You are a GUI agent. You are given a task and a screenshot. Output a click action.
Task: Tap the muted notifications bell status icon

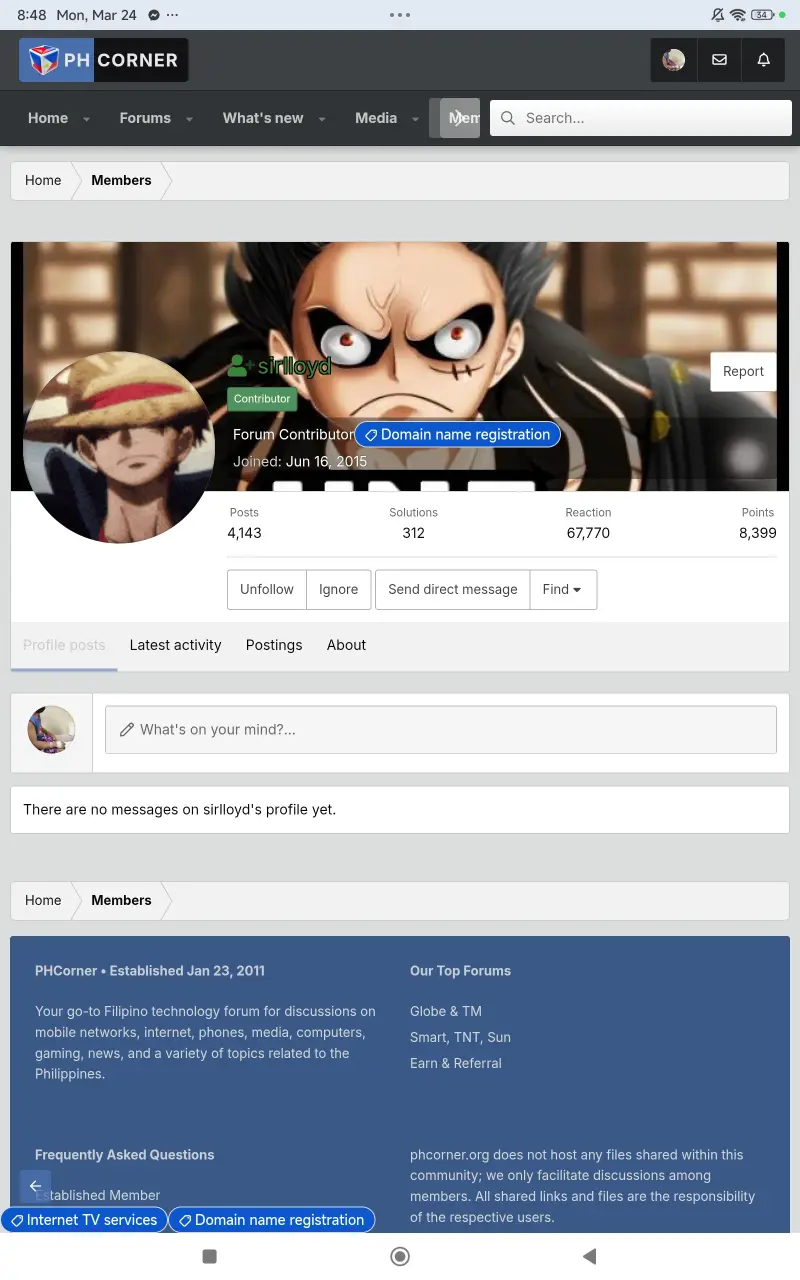[x=718, y=15]
